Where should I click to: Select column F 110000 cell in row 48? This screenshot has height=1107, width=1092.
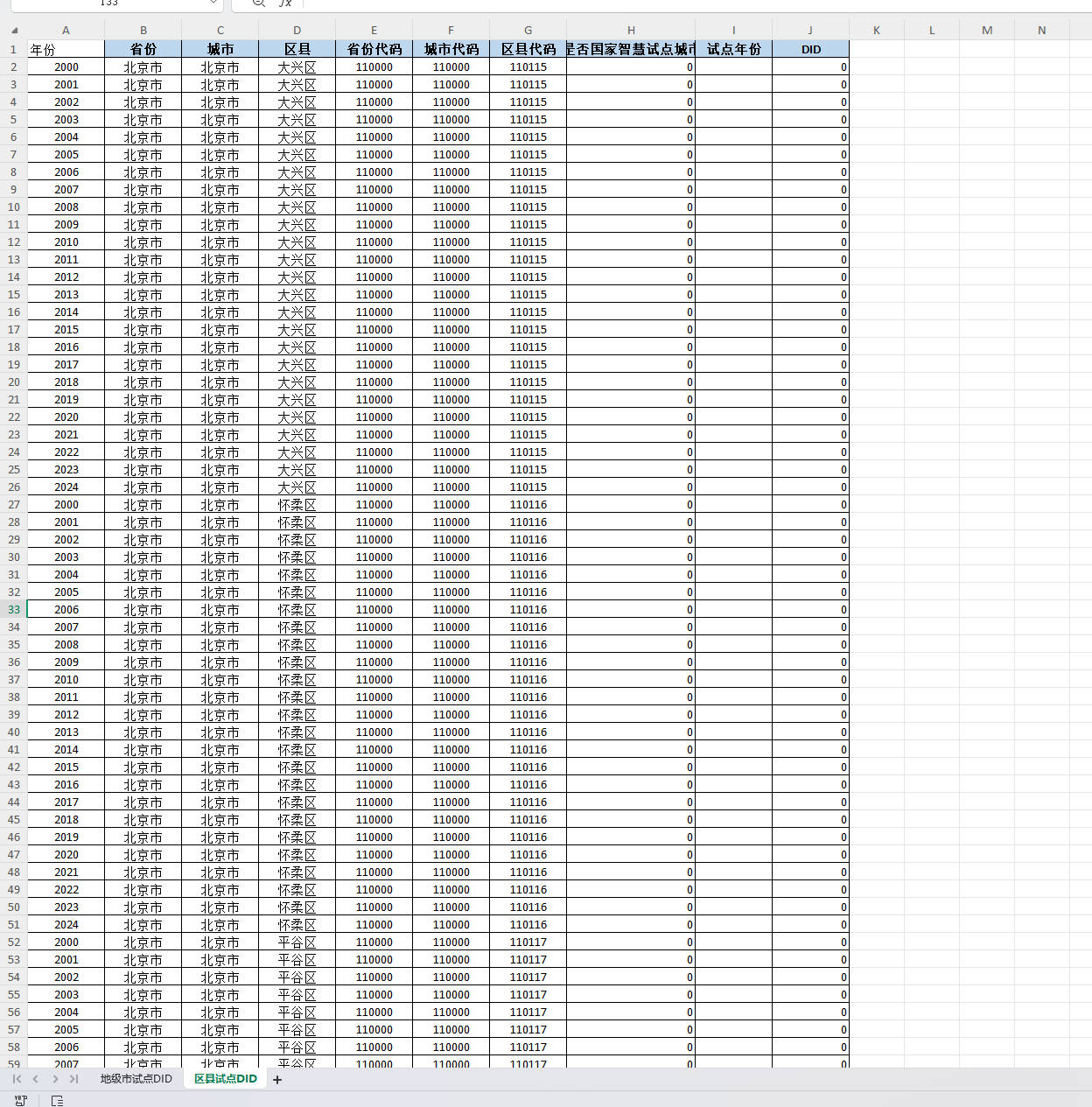pyautogui.click(x=451, y=872)
